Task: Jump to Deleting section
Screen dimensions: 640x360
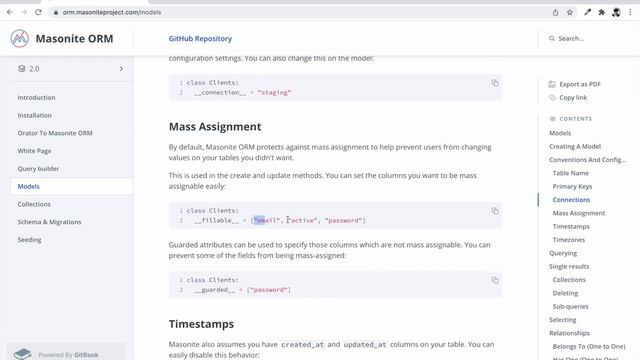Action: [x=565, y=293]
